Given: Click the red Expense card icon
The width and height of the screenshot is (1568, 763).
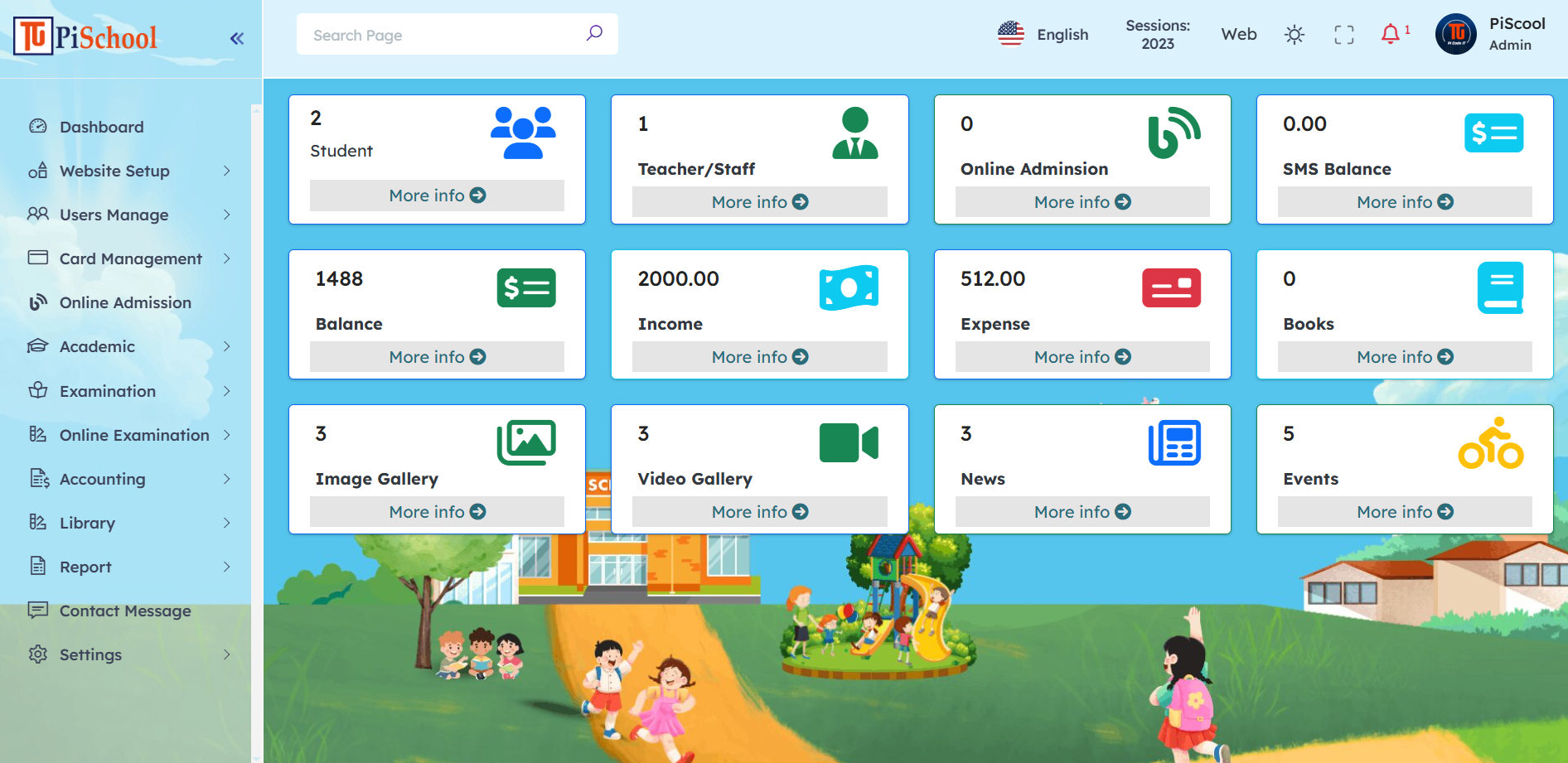Looking at the screenshot, I should 1171,287.
